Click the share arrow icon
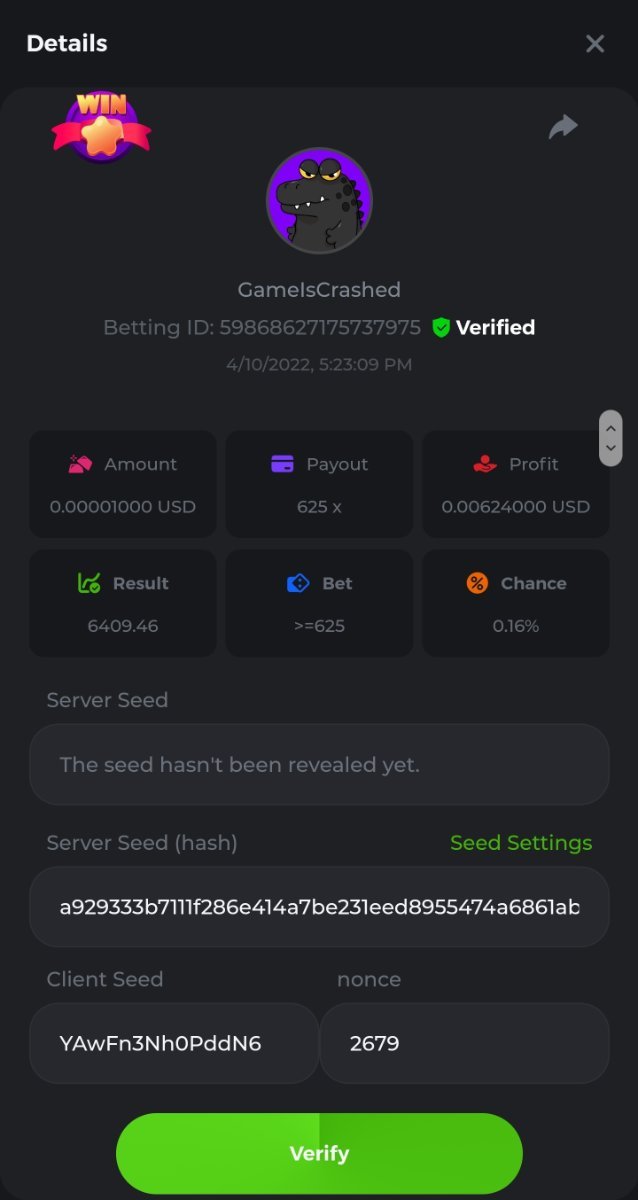638x1200 pixels. click(x=563, y=127)
